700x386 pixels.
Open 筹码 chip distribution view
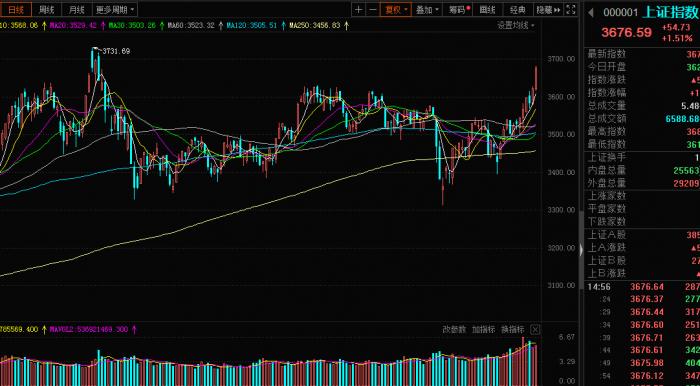pos(459,9)
